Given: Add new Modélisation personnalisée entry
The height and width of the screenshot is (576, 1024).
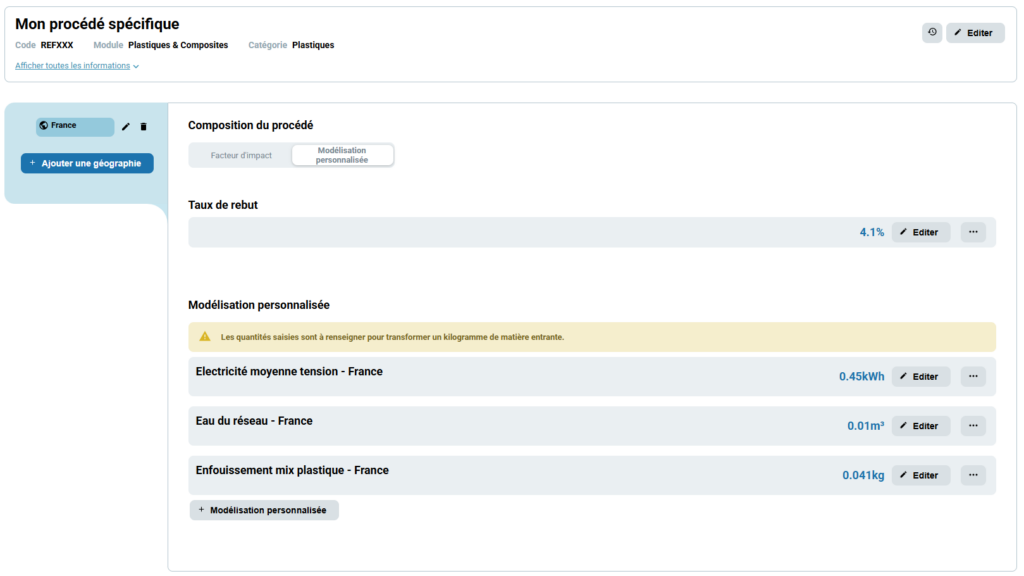Looking at the screenshot, I should pyautogui.click(x=264, y=510).
